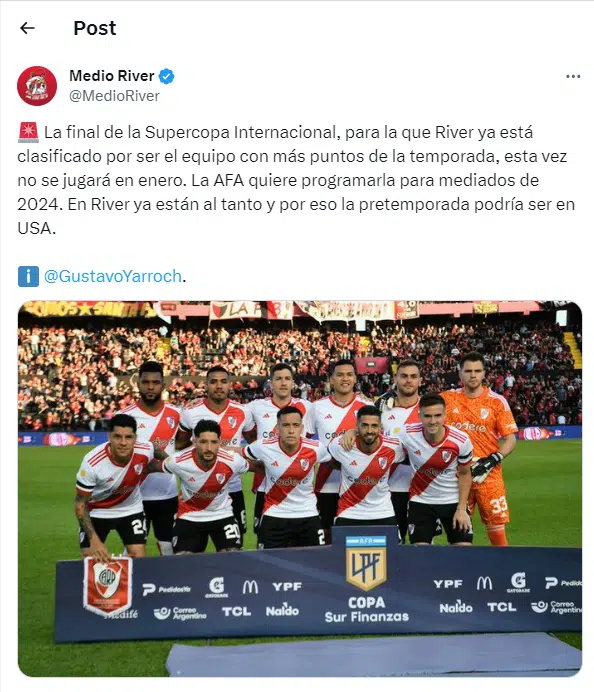This screenshot has height=692, width=594.
Task: Click the left McDonald's logo on sponsor board
Action: (250, 587)
